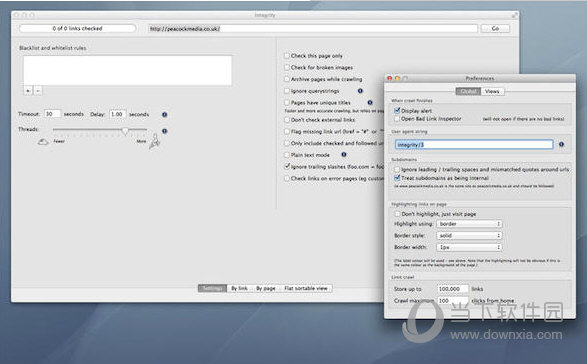Minimize the Preferences window
This screenshot has height=364, width=587.
click(x=397, y=78)
